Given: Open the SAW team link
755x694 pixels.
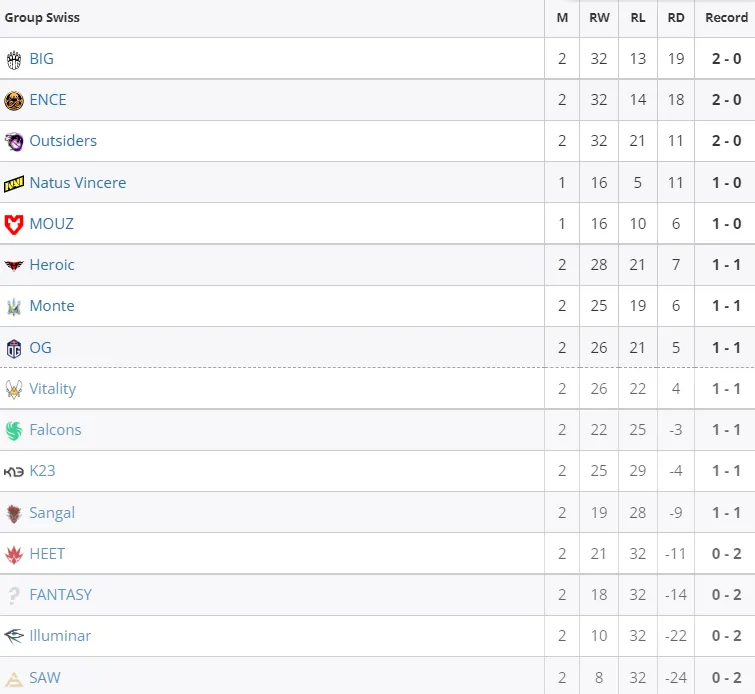Looking at the screenshot, I should (45, 678).
